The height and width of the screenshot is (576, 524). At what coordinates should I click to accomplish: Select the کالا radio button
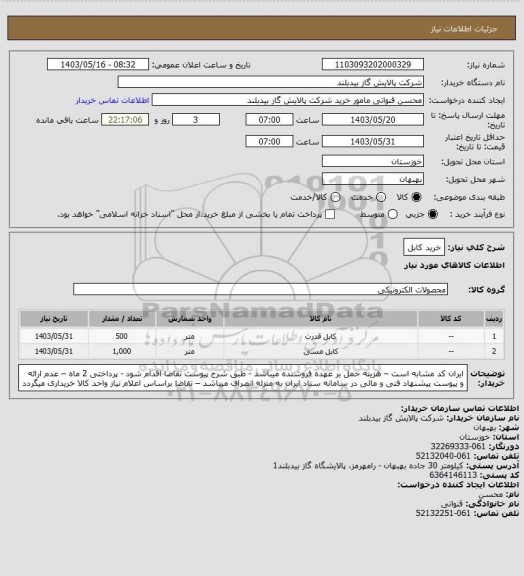point(416,197)
